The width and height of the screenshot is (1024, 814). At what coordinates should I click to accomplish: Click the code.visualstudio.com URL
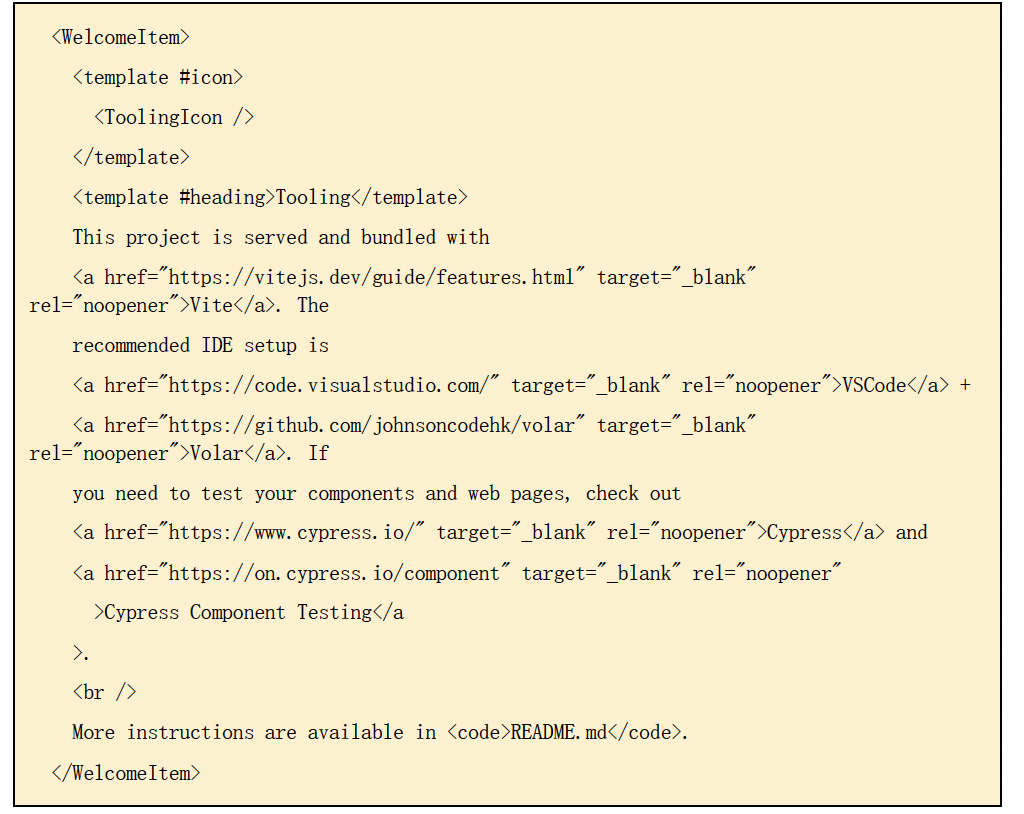[339, 385]
